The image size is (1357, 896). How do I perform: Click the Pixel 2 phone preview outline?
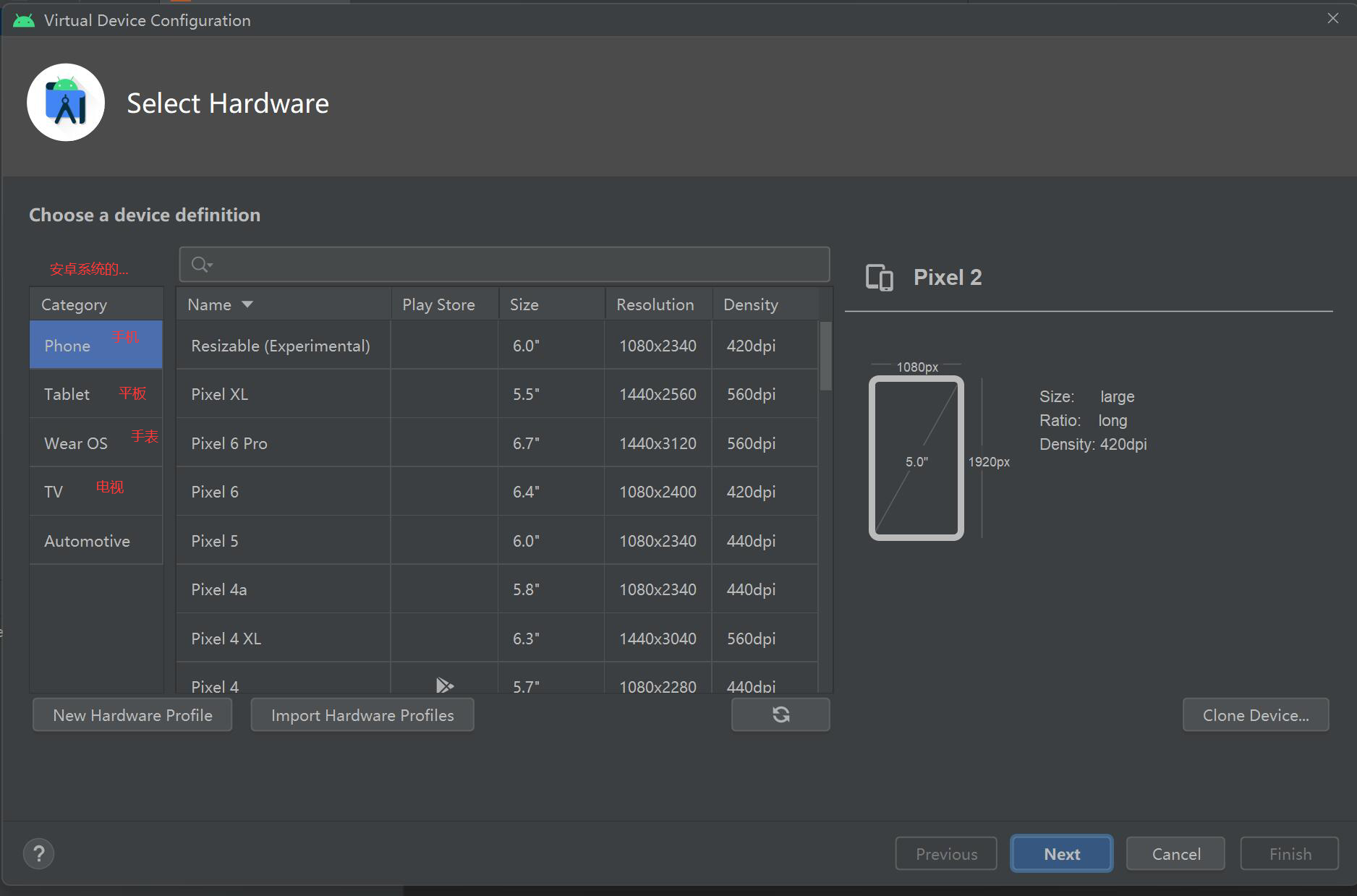pyautogui.click(x=916, y=458)
